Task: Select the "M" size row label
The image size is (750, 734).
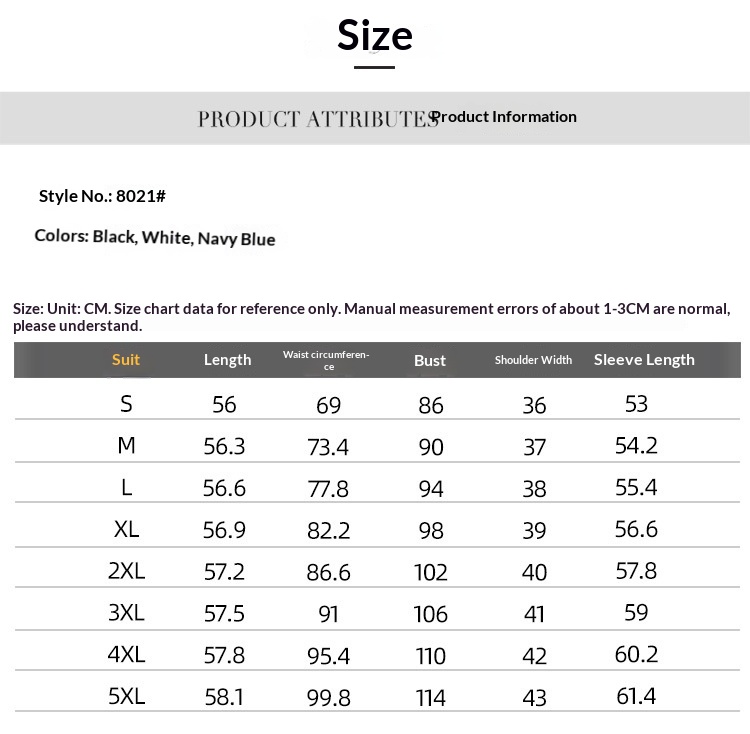Action: click(x=126, y=446)
